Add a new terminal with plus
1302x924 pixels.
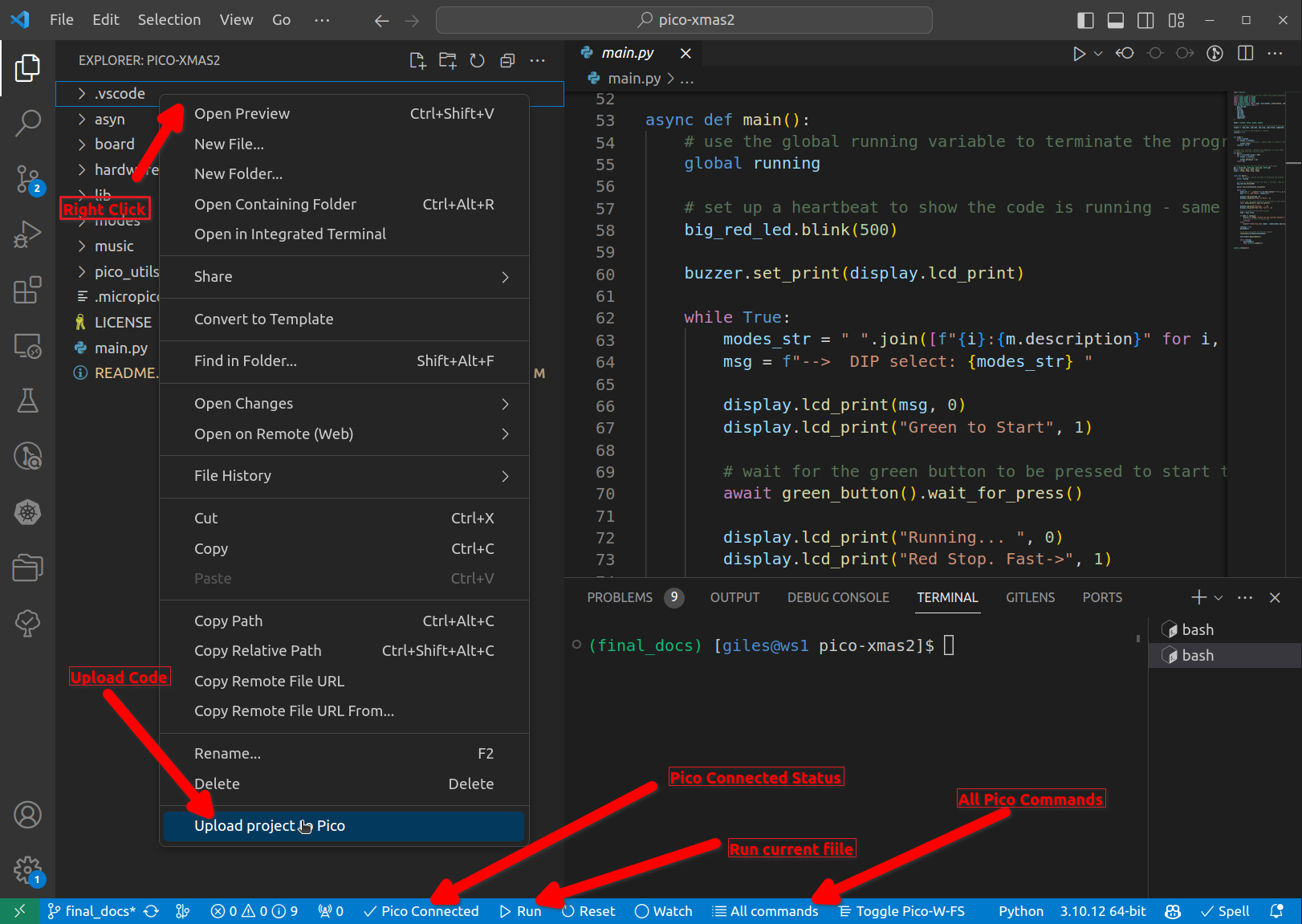click(1198, 597)
